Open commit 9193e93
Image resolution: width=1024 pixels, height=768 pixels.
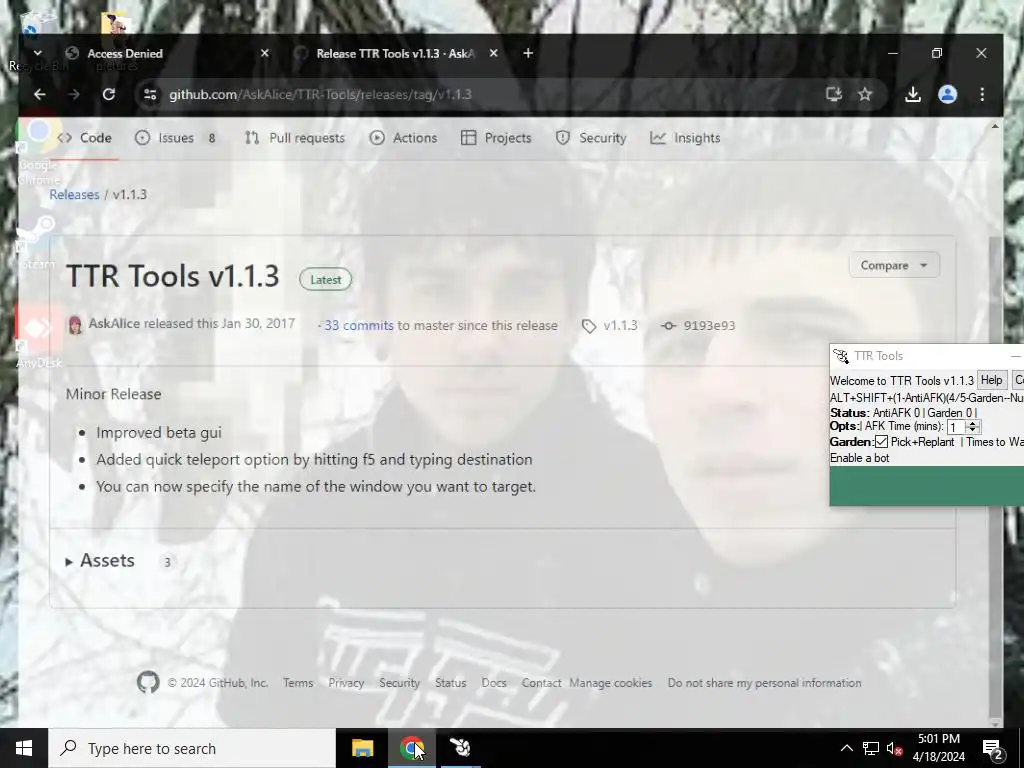(709, 325)
